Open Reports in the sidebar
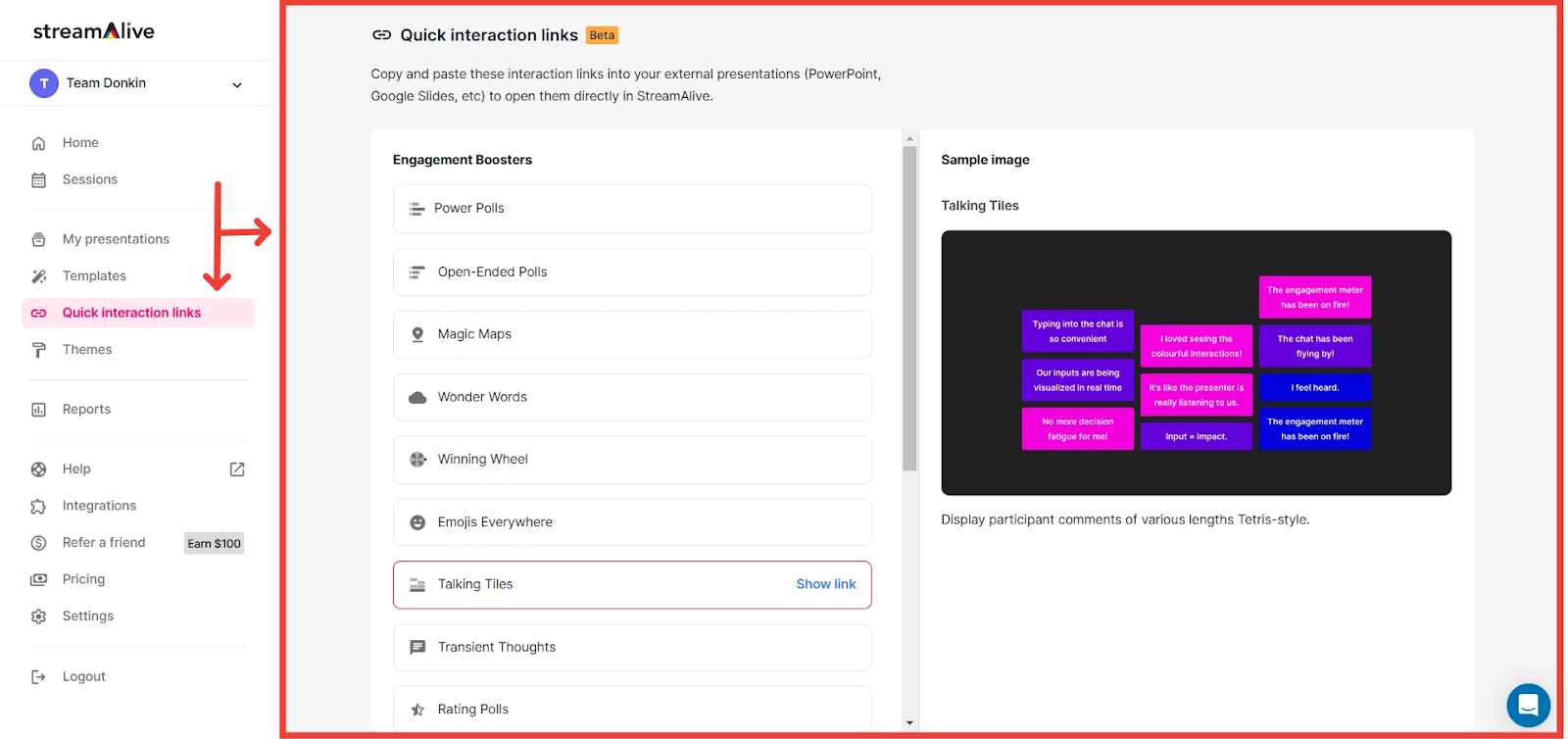1568x739 pixels. pos(86,410)
